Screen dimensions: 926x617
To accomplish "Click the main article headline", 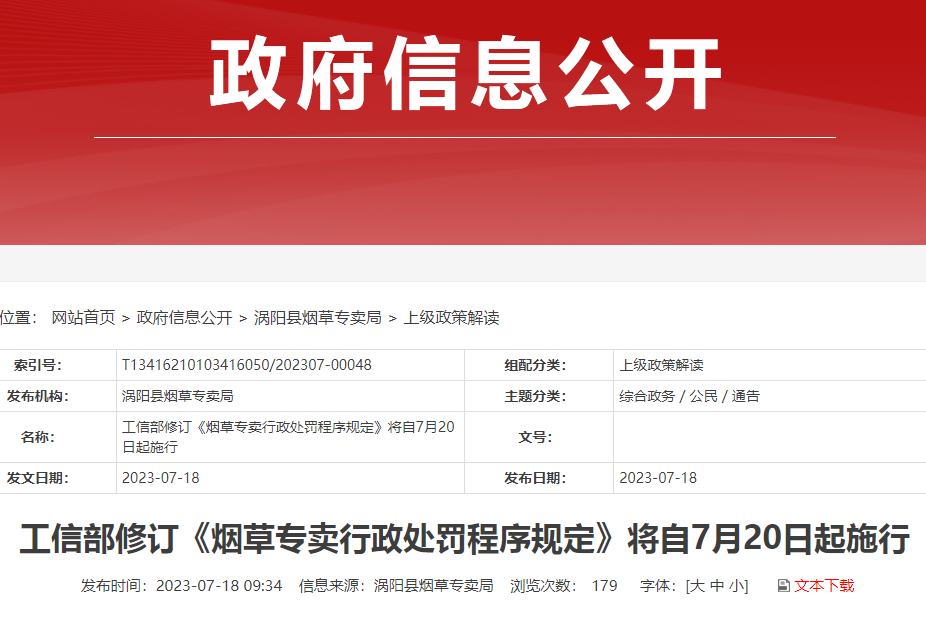I will click(x=464, y=540).
